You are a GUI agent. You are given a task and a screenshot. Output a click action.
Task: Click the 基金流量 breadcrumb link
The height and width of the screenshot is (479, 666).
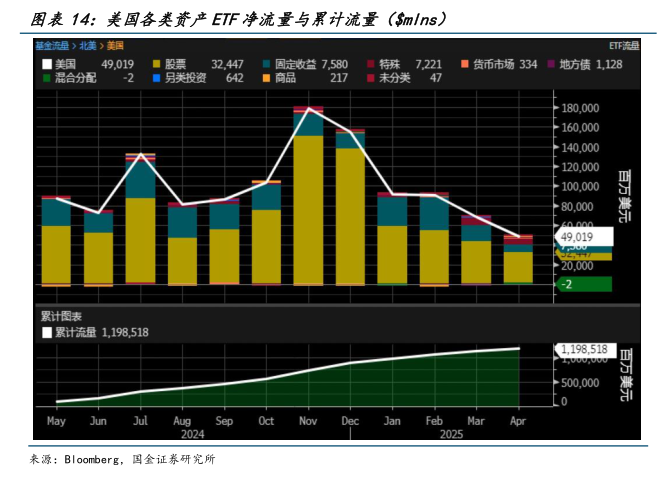51,46
